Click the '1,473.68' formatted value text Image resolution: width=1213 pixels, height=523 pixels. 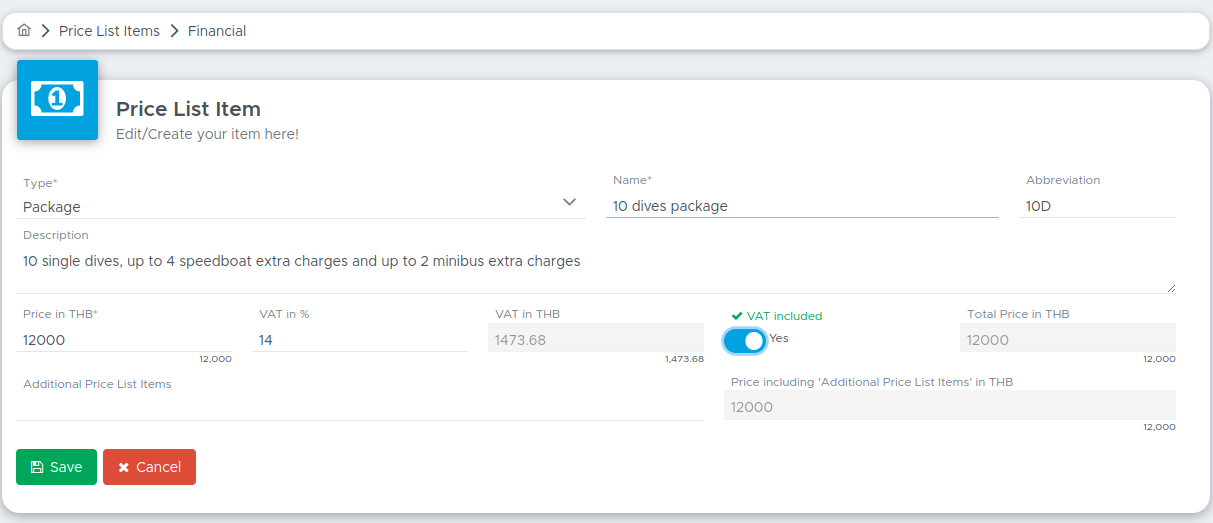[684, 359]
